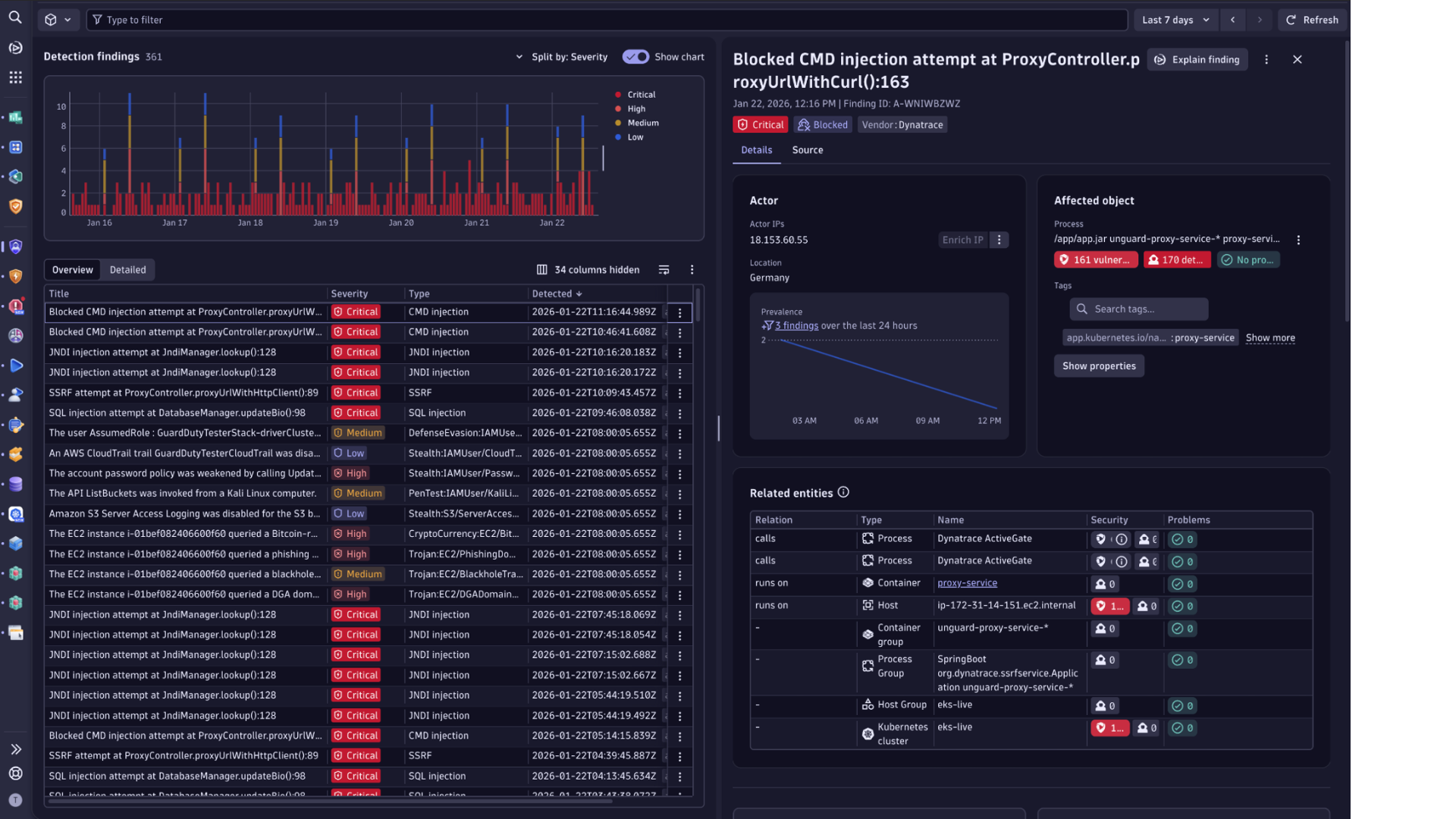Open the app launcher grid icon
This screenshot has width=1456, height=819.
[x=15, y=77]
